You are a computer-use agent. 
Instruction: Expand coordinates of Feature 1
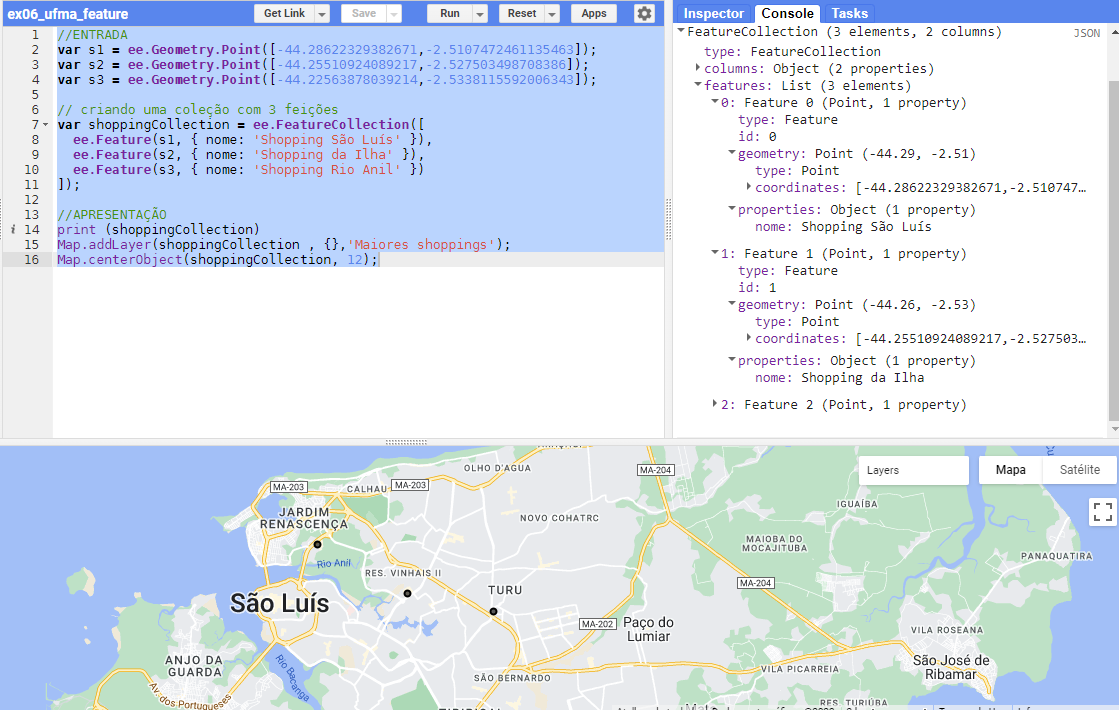coord(749,338)
